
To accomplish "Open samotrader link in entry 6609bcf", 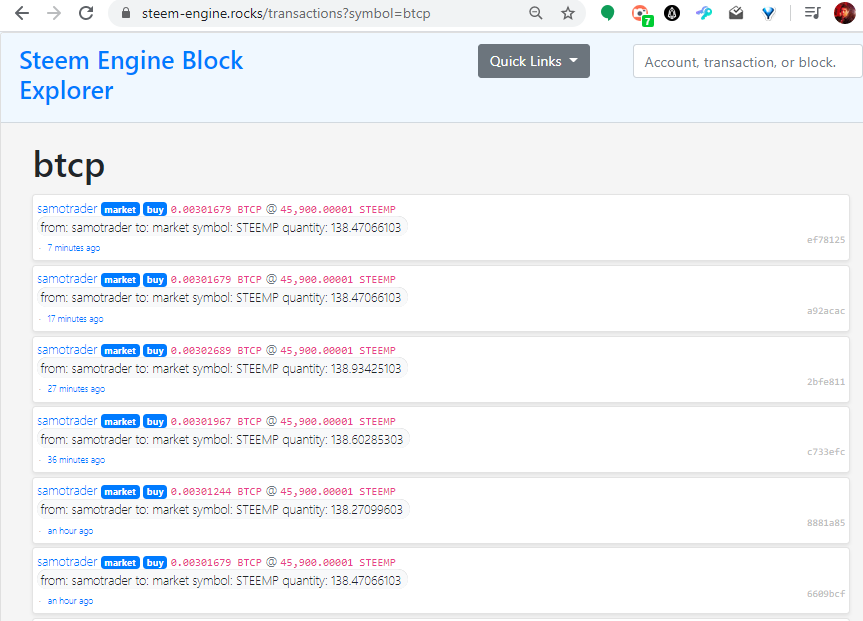I will coord(67,562).
